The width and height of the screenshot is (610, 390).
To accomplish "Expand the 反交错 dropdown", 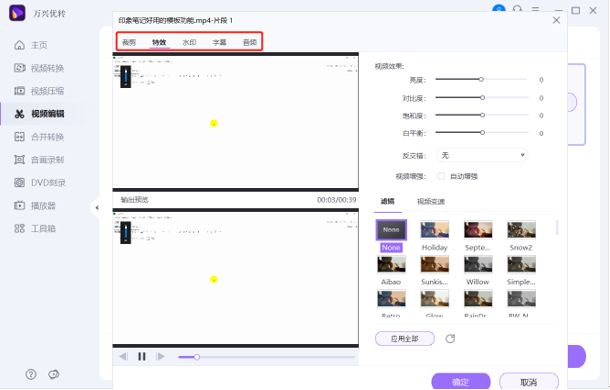I will (x=482, y=155).
